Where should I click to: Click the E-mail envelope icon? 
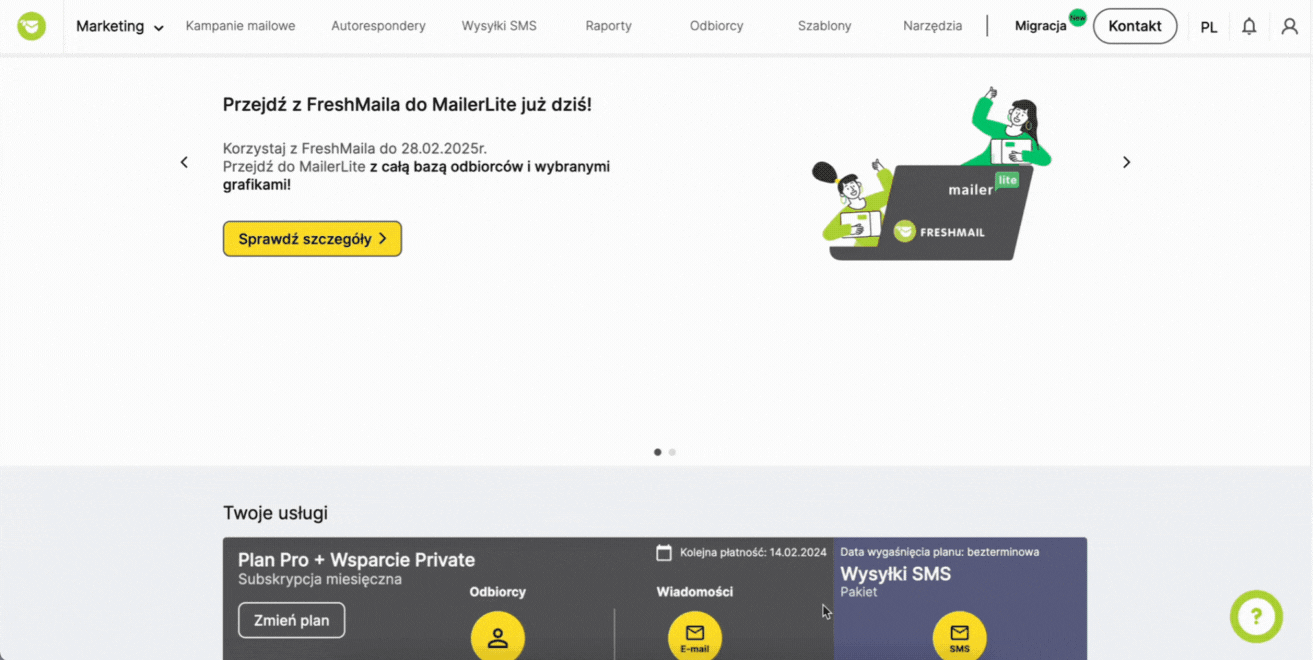point(695,636)
